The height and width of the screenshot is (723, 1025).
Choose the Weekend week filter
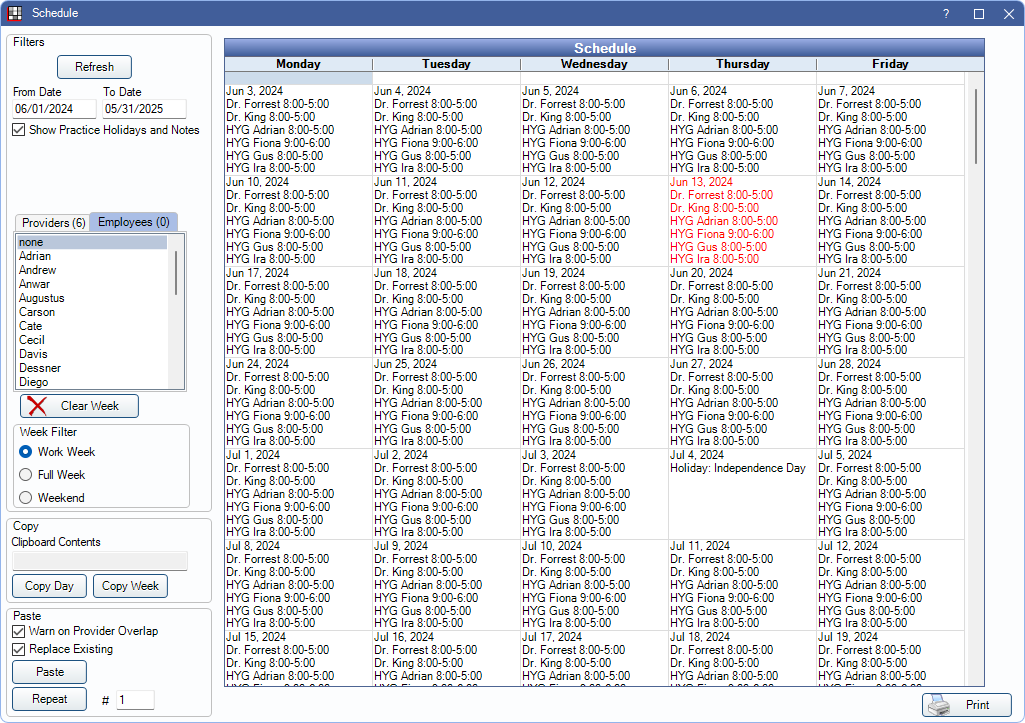(26, 498)
